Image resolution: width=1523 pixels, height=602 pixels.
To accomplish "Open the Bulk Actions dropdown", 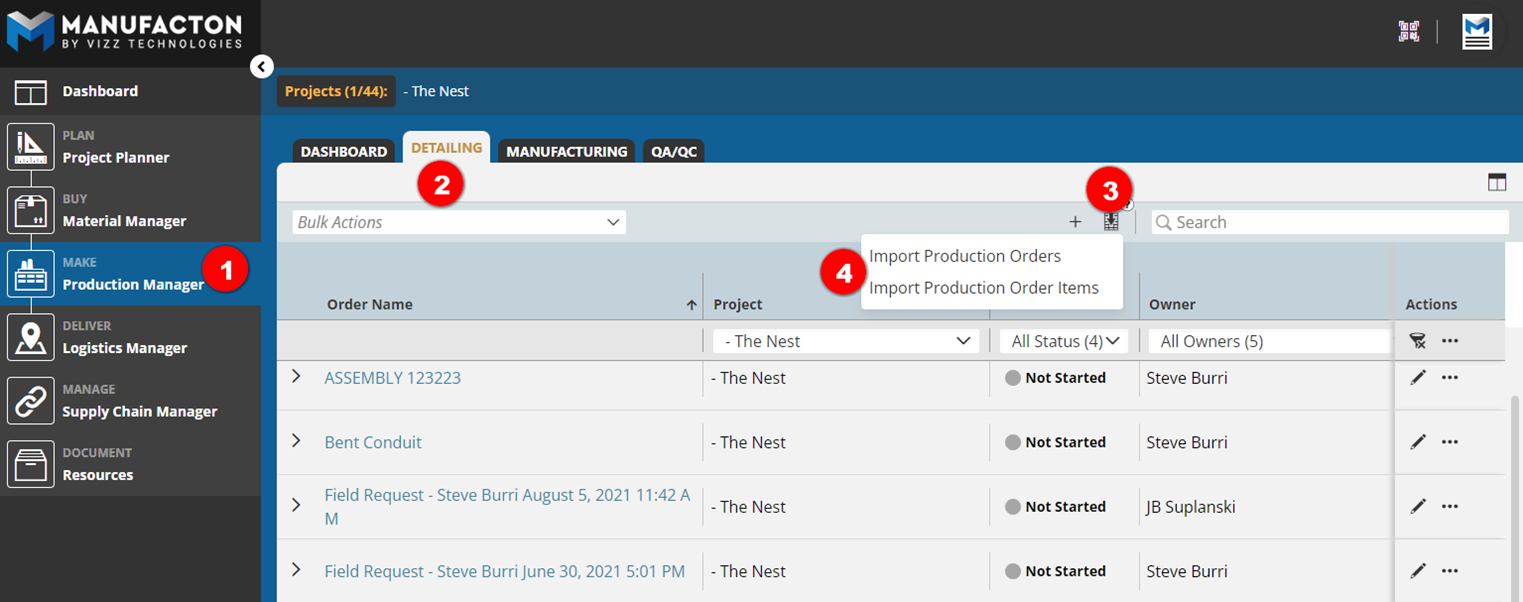I will point(459,222).
